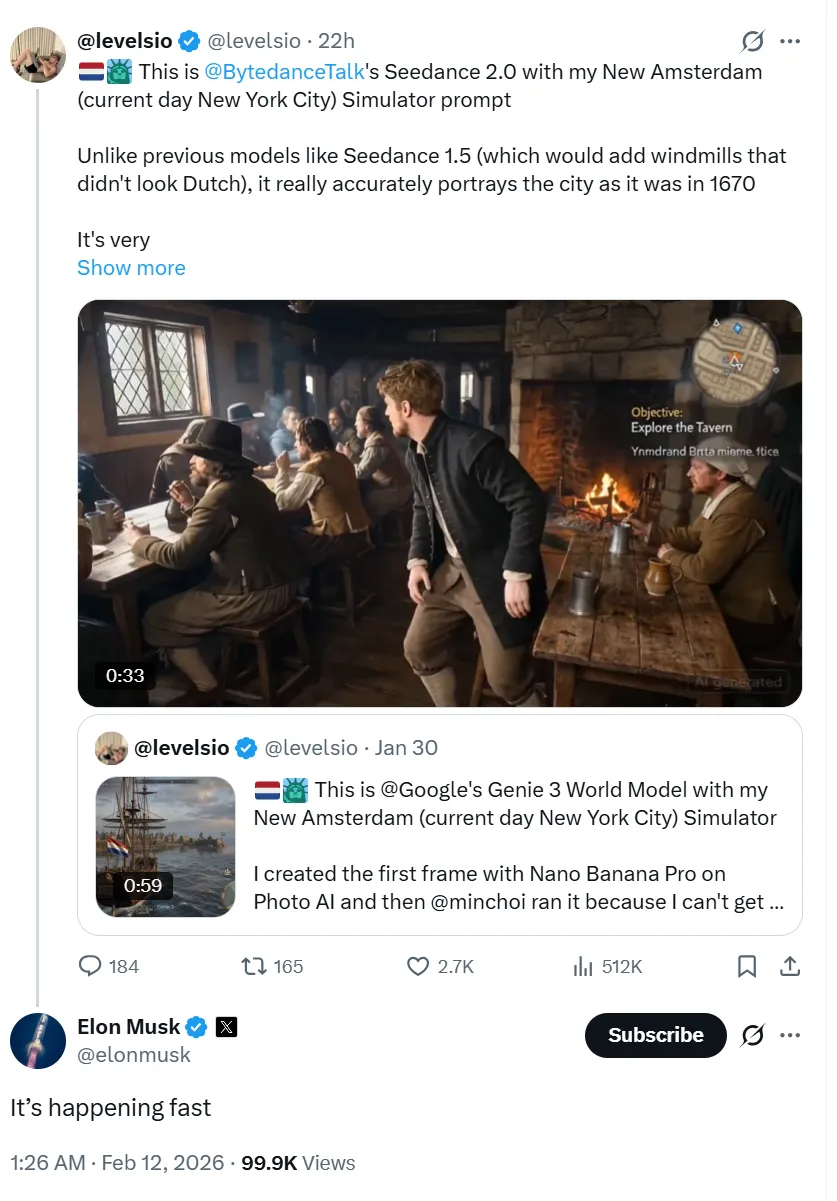Image resolution: width=837 pixels, height=1201 pixels.
Task: Like the post with heart icon
Action: coord(418,966)
